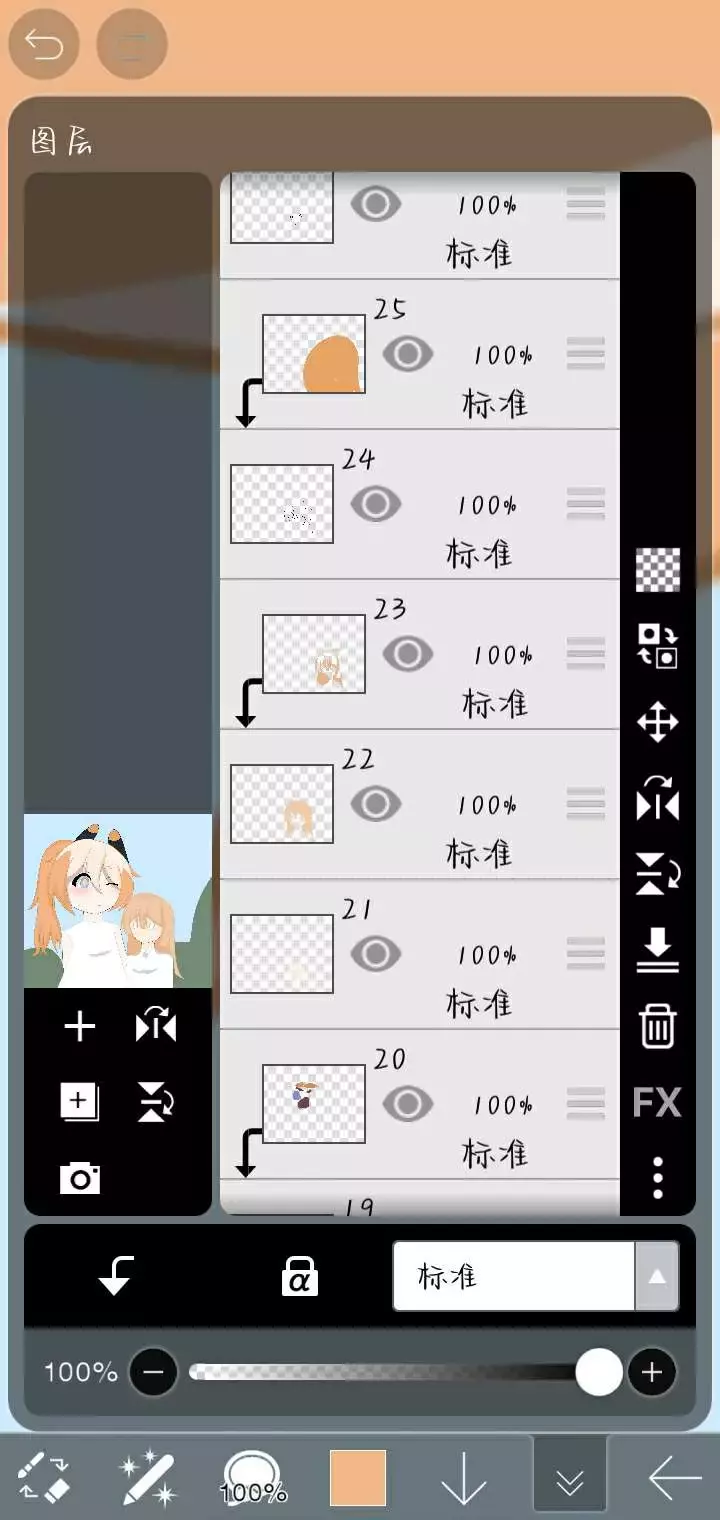Open the 标准 blend mode dropdown

[536, 1276]
